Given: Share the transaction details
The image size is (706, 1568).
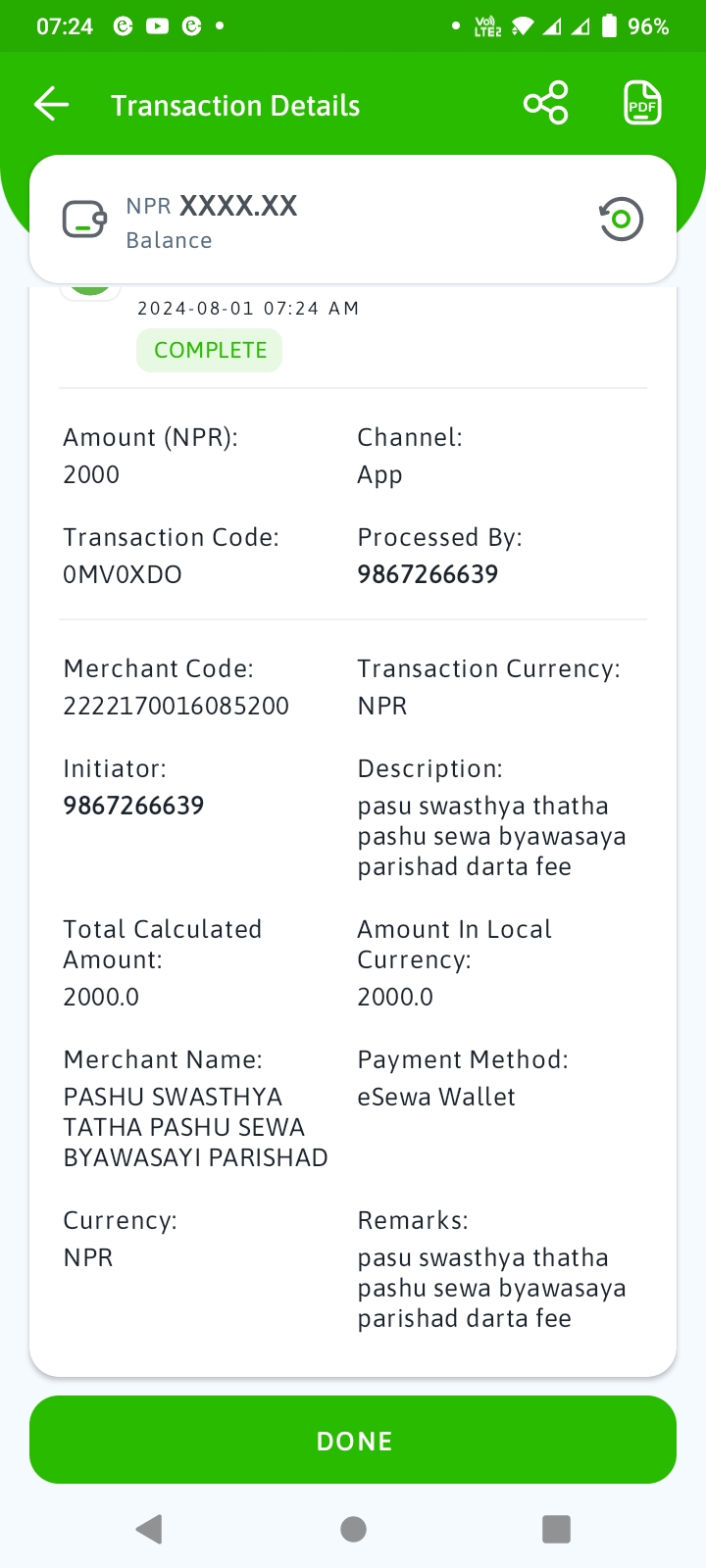Looking at the screenshot, I should click(546, 103).
